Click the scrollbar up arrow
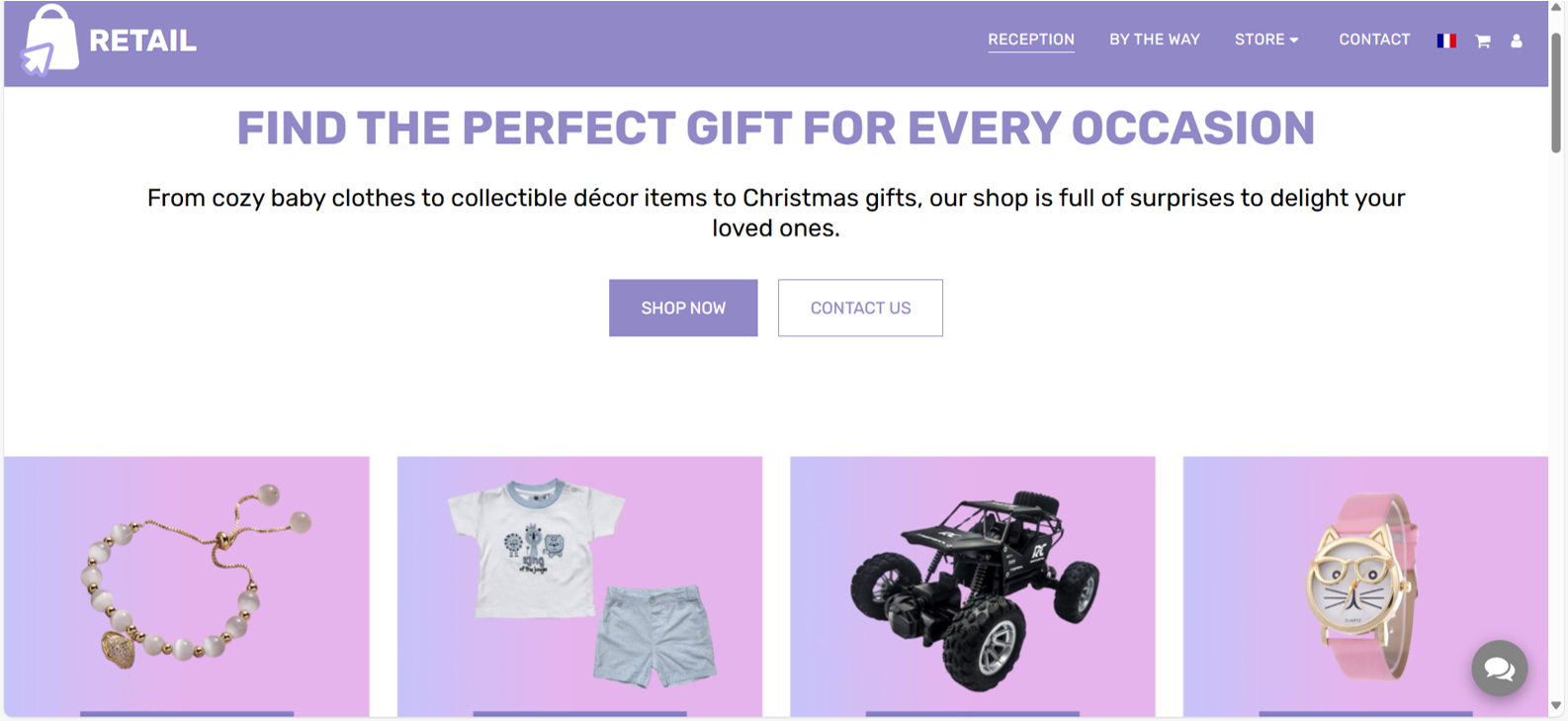The width and height of the screenshot is (1568, 721). click(x=1556, y=8)
